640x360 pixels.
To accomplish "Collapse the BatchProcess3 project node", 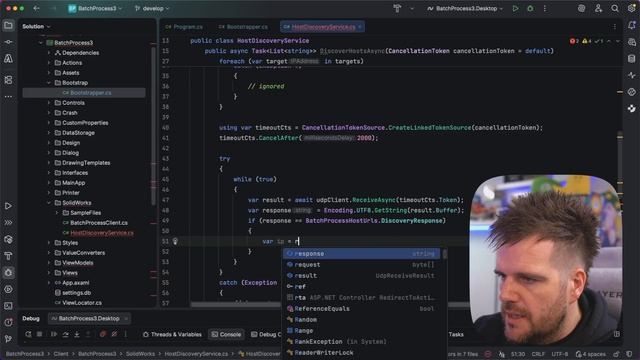I will click(41, 43).
